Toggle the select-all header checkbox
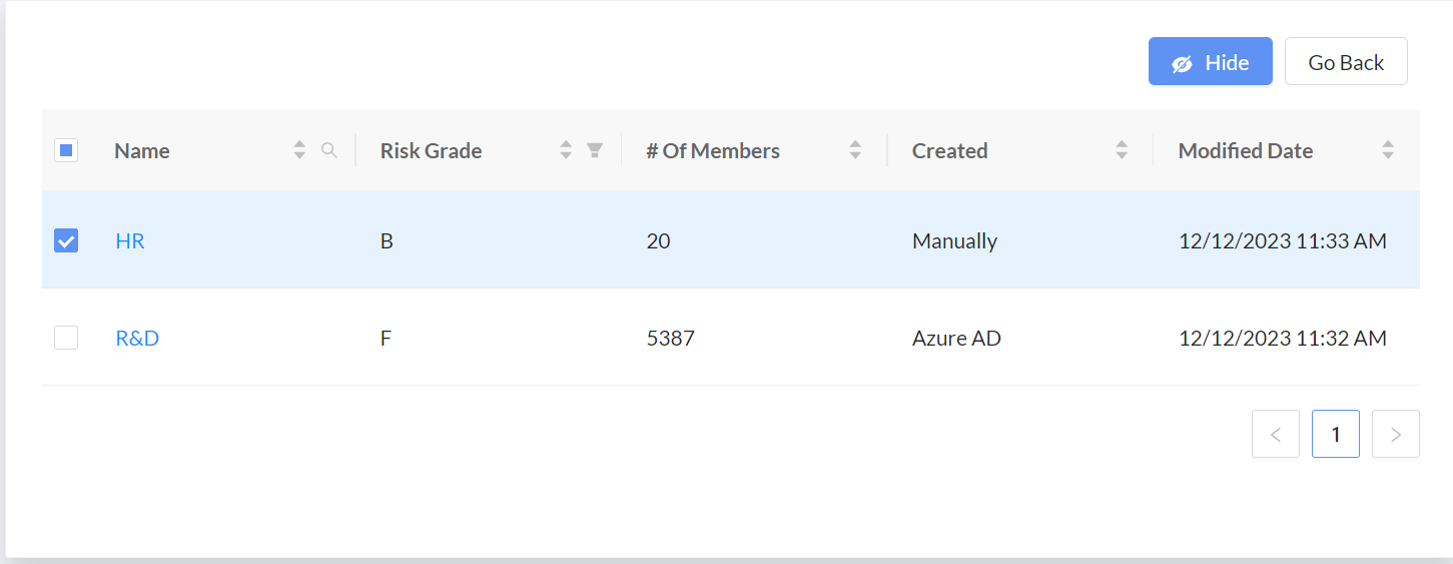Image resolution: width=1453 pixels, height=564 pixels. point(66,150)
